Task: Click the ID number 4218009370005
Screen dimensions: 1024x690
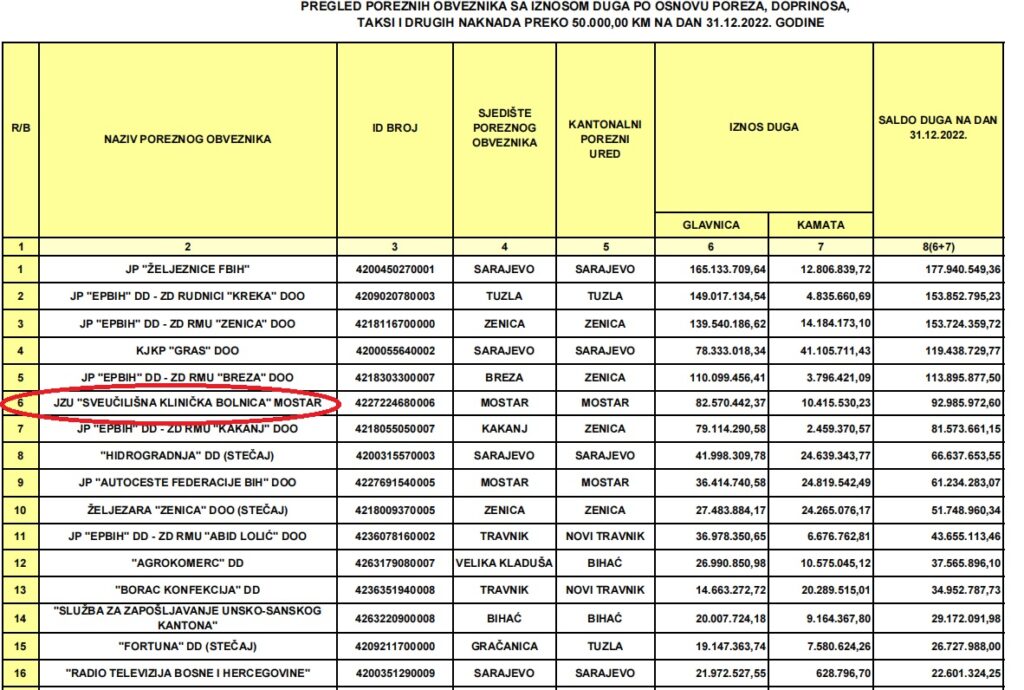Action: coord(394,510)
